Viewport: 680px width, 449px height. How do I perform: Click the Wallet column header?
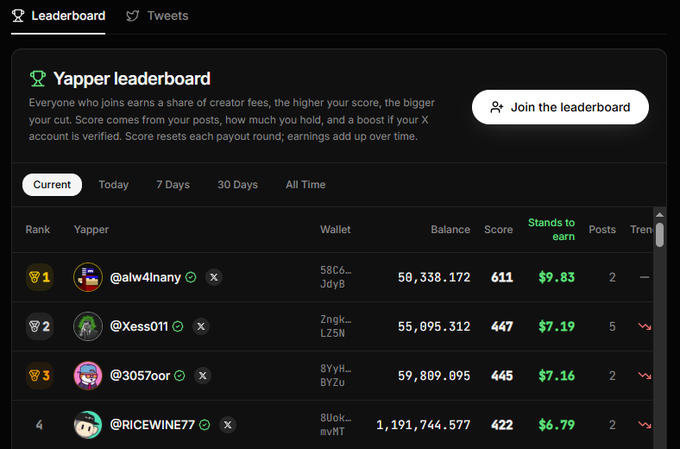335,229
